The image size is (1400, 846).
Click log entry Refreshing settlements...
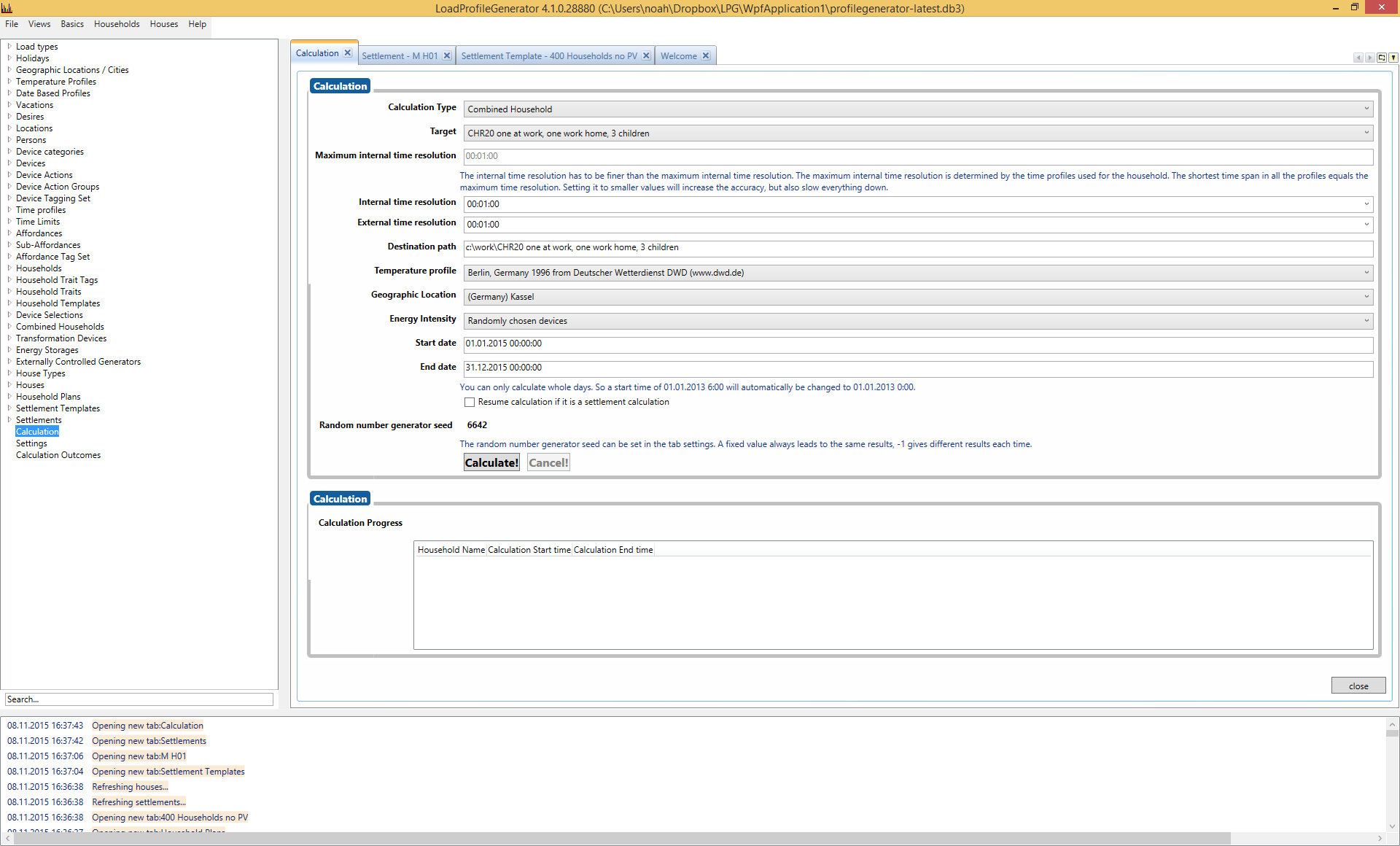pos(139,802)
